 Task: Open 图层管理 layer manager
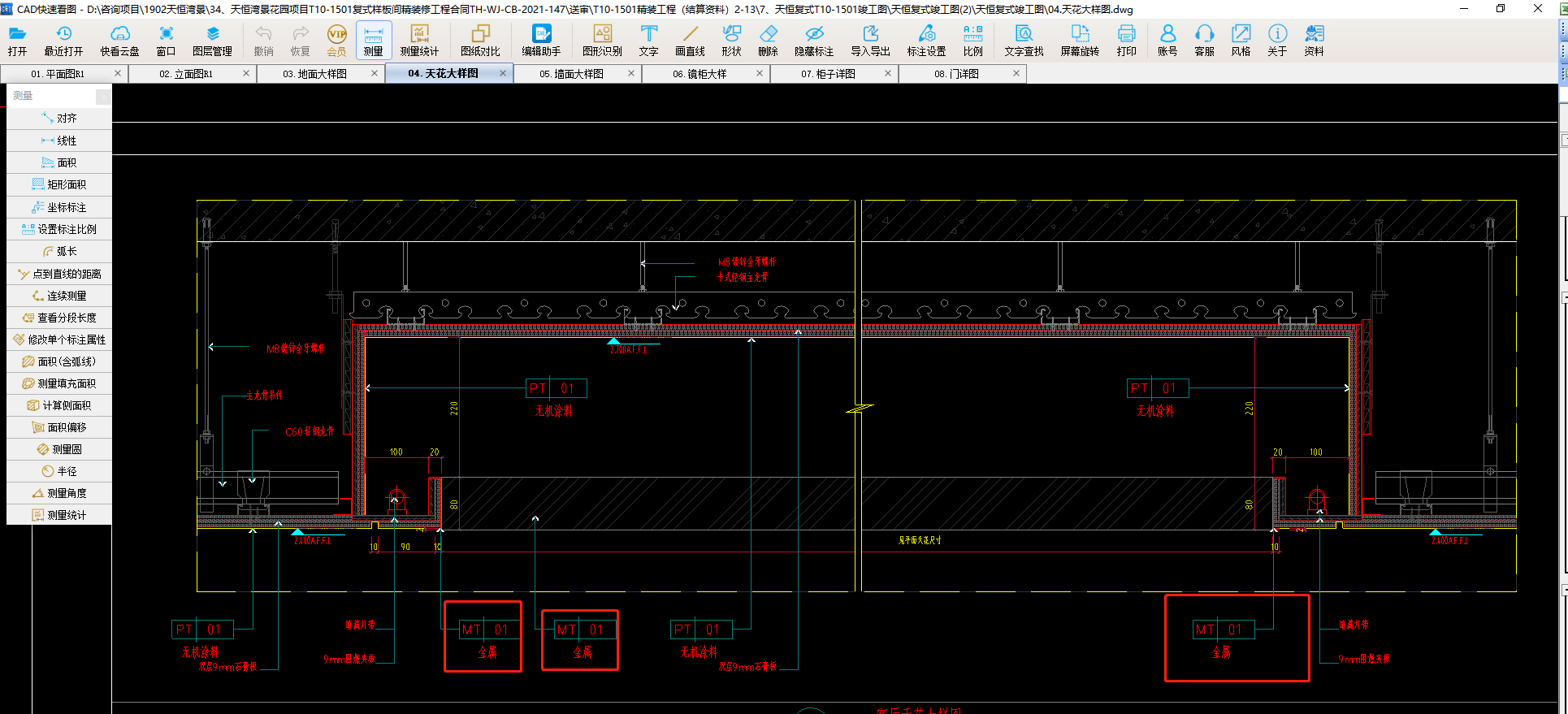pyautogui.click(x=212, y=40)
